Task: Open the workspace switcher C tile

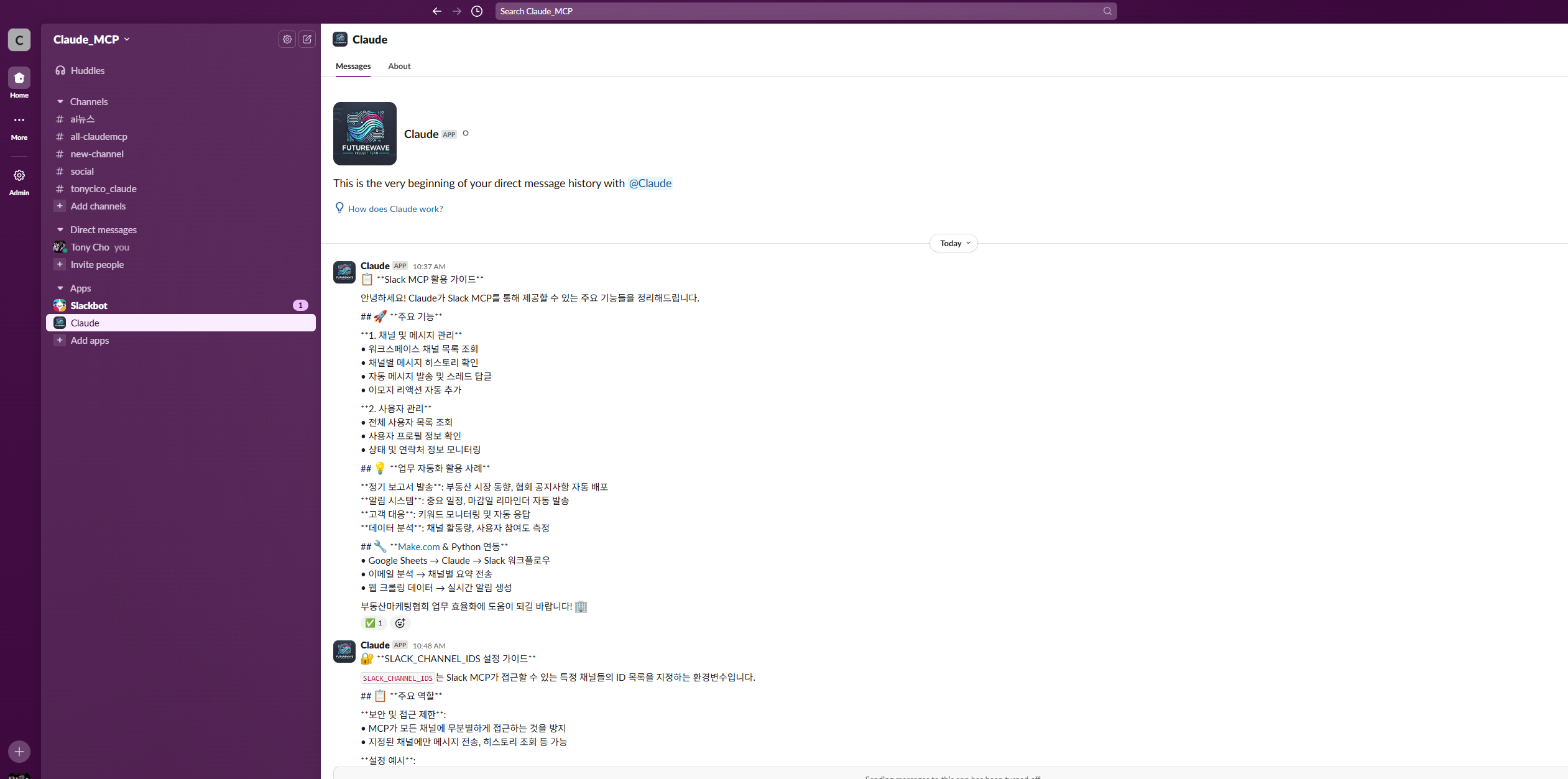Action: (19, 40)
